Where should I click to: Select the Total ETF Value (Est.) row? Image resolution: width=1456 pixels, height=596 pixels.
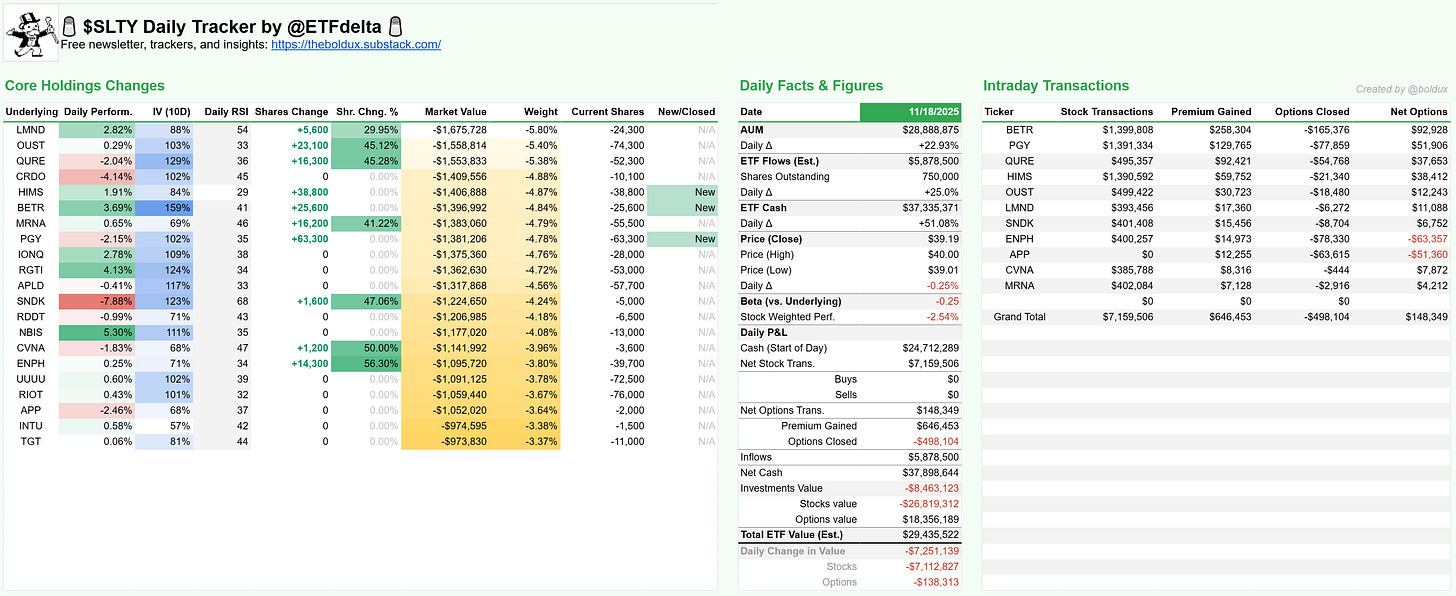click(x=850, y=536)
